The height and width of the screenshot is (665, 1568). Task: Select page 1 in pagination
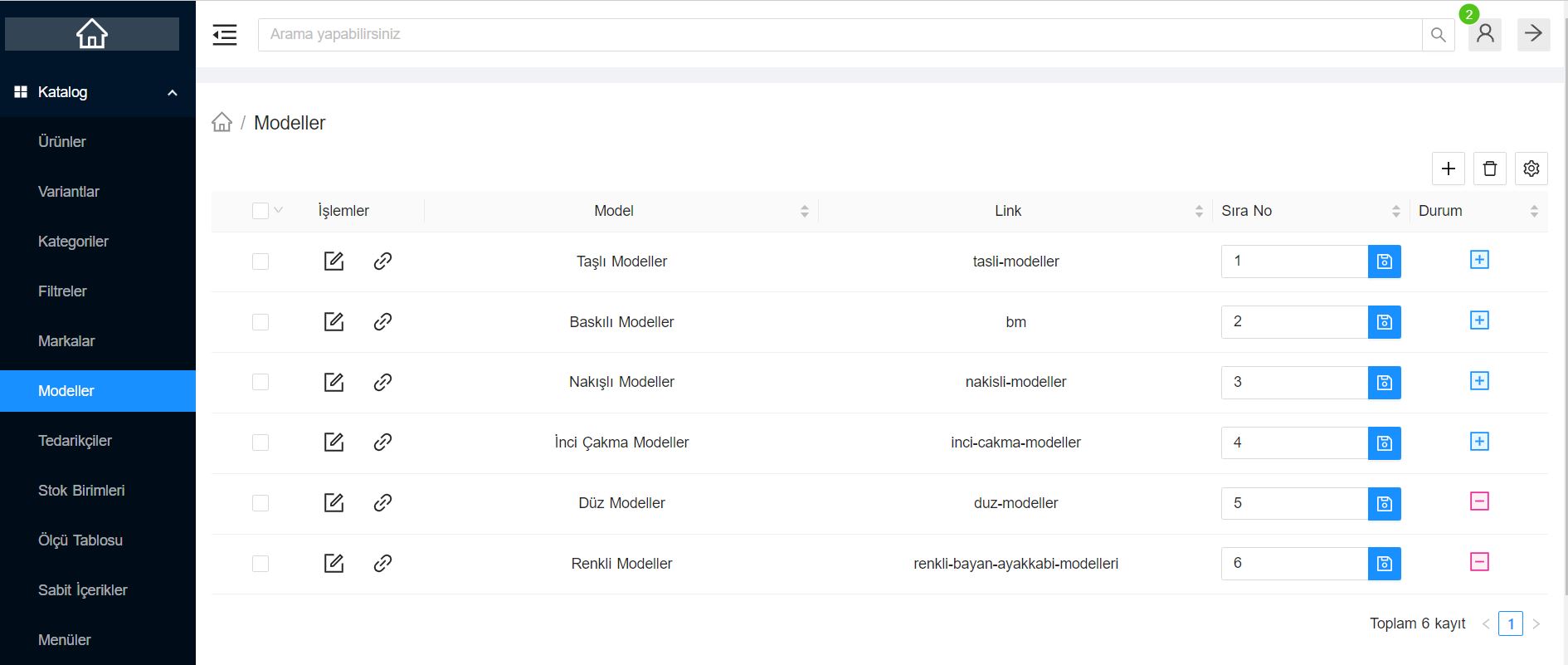1511,623
